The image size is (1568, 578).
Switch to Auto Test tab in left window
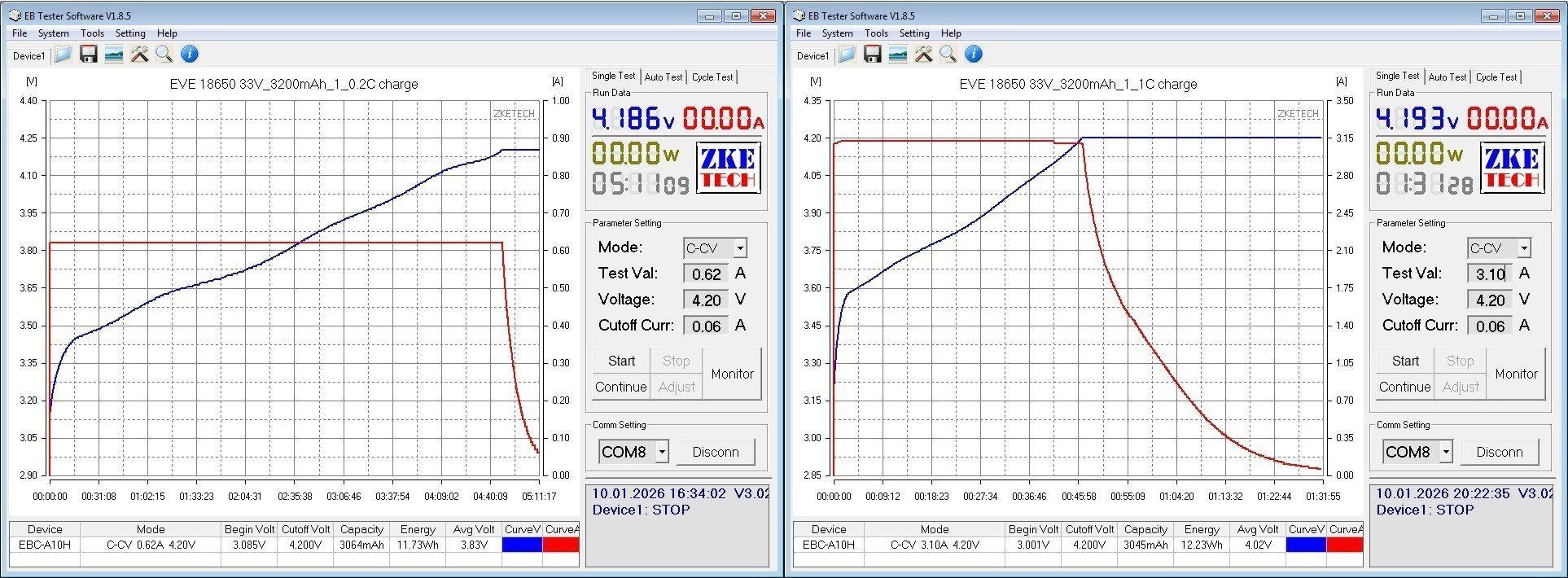664,77
